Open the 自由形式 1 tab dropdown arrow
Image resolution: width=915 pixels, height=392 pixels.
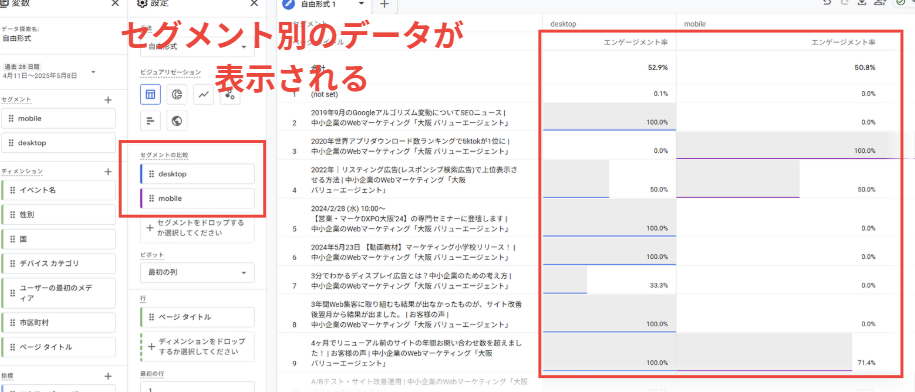[x=362, y=4]
